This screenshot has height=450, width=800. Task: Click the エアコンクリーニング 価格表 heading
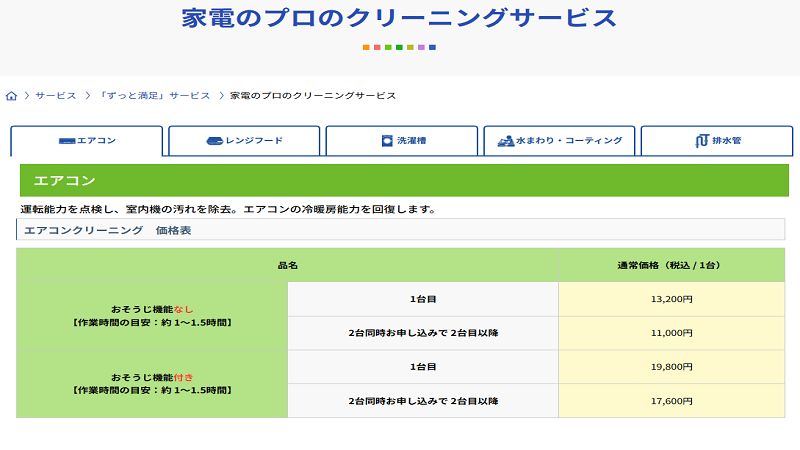(107, 230)
